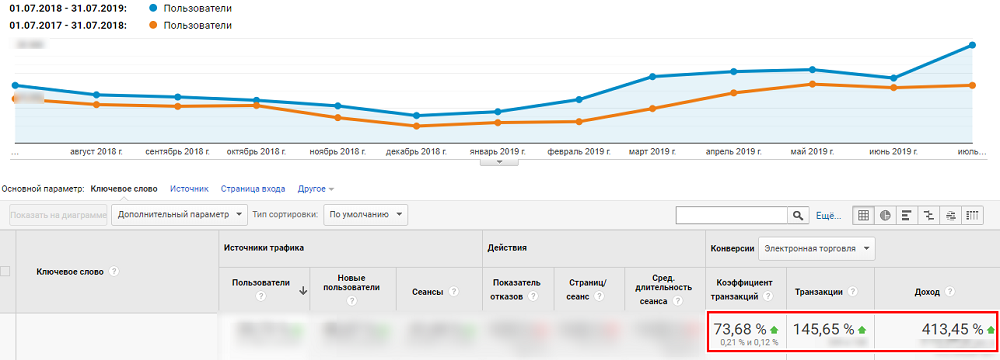Screen dimensions: 1000x360
Task: Open help icon beside Сеансы
Action: tap(453, 291)
